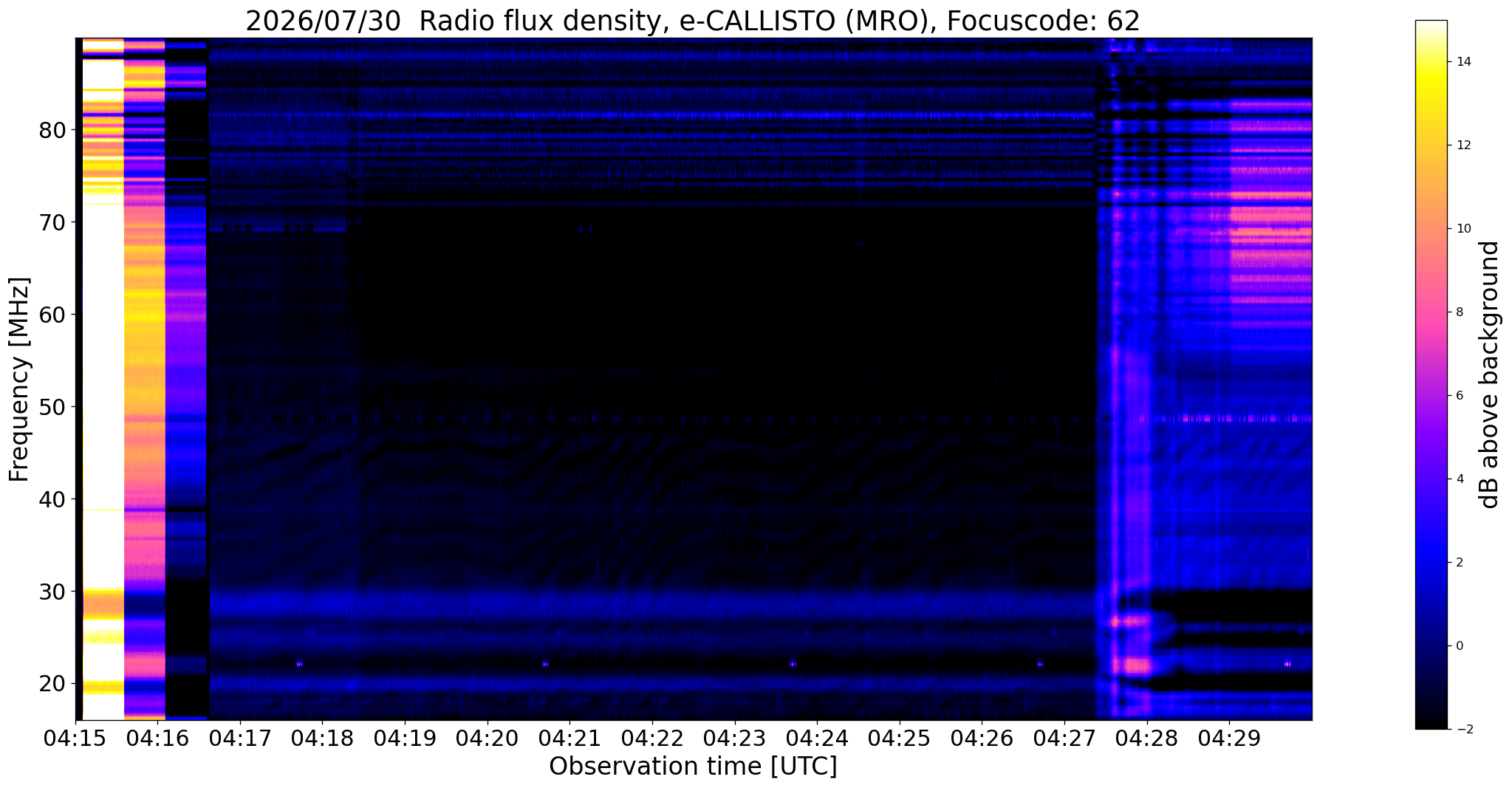Image resolution: width=1512 pixels, height=788 pixels.
Task: Click the 04:24 time axis label
Action: tap(817, 739)
